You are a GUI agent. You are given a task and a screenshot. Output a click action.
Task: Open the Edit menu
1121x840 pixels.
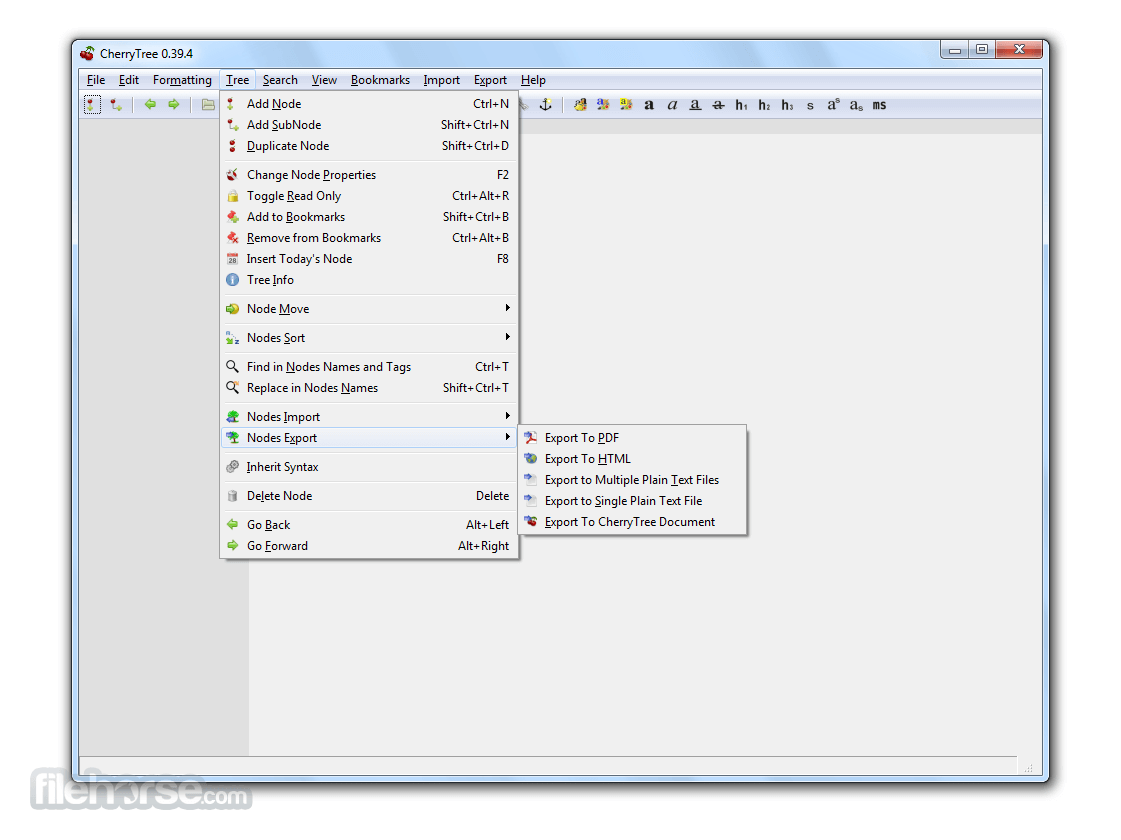[129, 80]
